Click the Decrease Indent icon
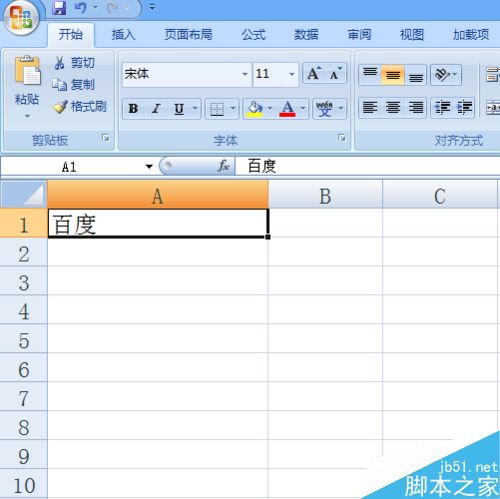This screenshot has height=499, width=500. click(x=442, y=108)
